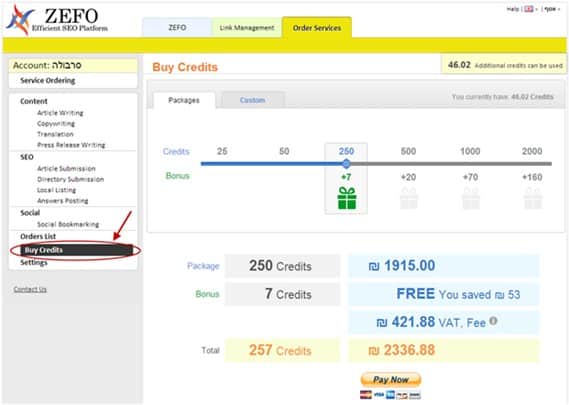
Task: Open Local Listing under SEO
Action: 57,190
